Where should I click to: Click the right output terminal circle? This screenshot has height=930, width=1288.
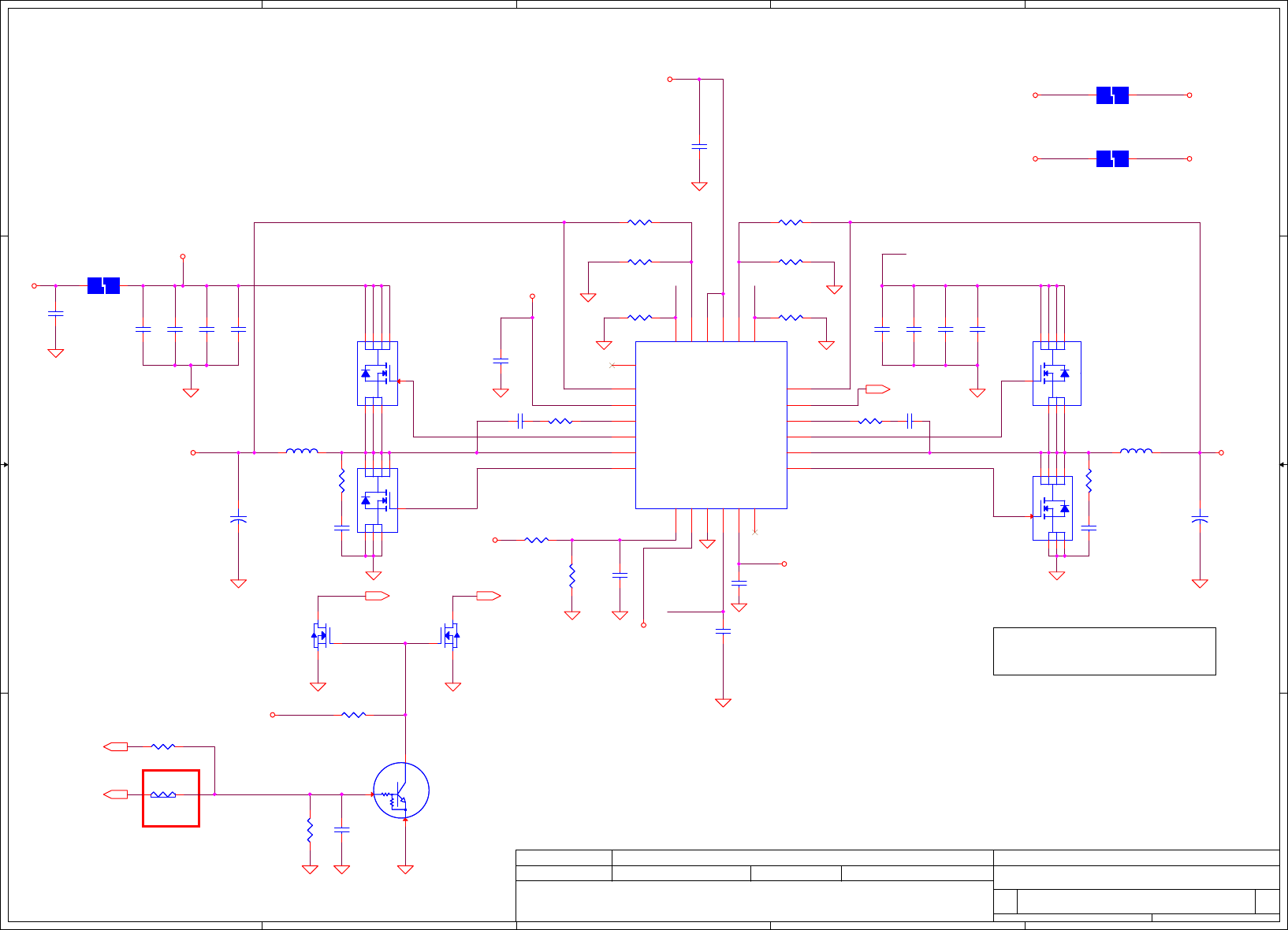1221,452
